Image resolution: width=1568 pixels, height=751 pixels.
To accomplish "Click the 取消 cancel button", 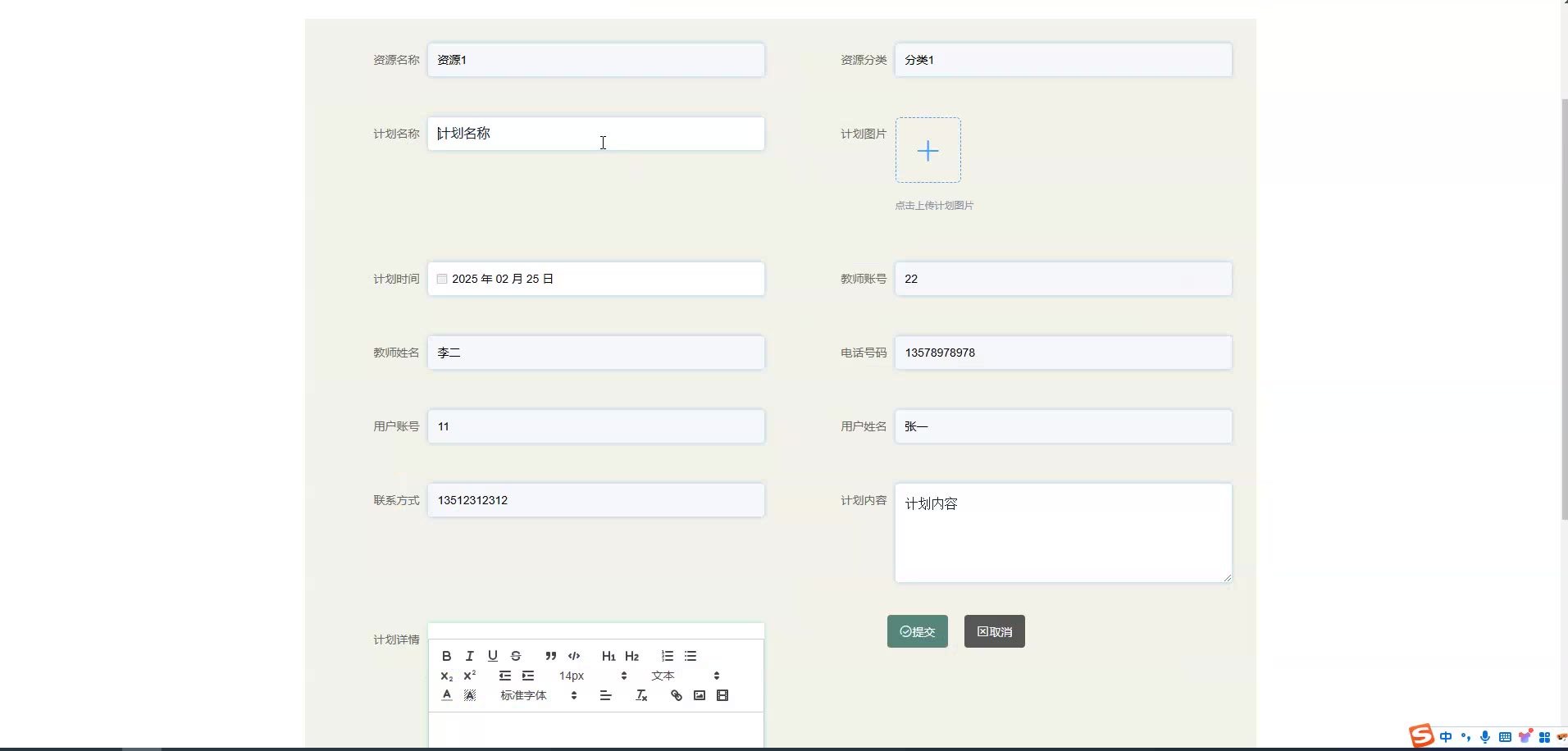I will click(994, 631).
